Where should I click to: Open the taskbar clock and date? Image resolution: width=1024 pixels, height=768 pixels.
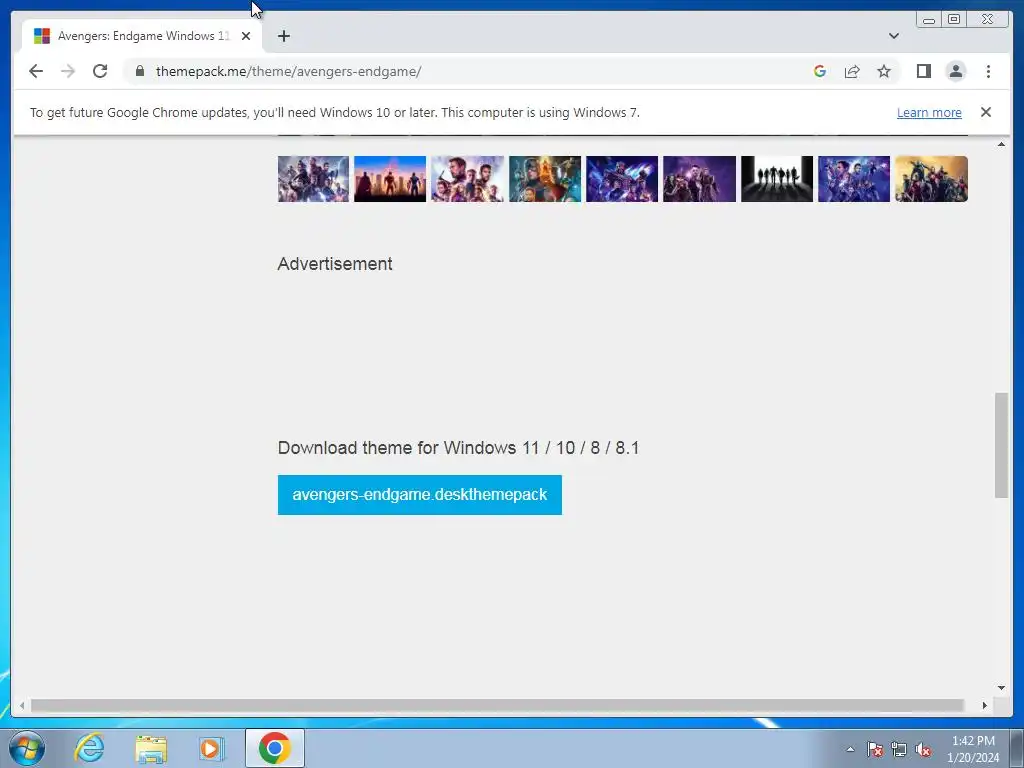(x=973, y=749)
